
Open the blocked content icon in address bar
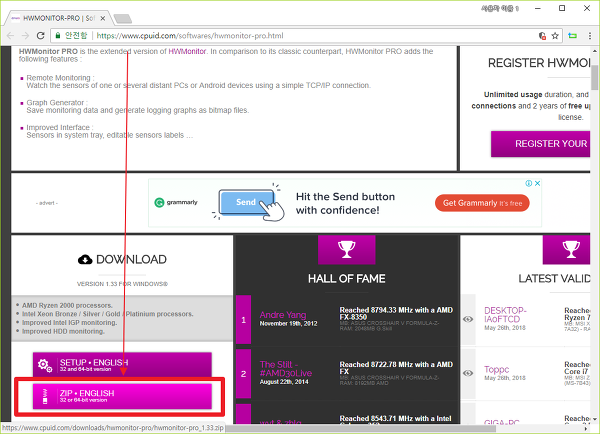click(542, 36)
